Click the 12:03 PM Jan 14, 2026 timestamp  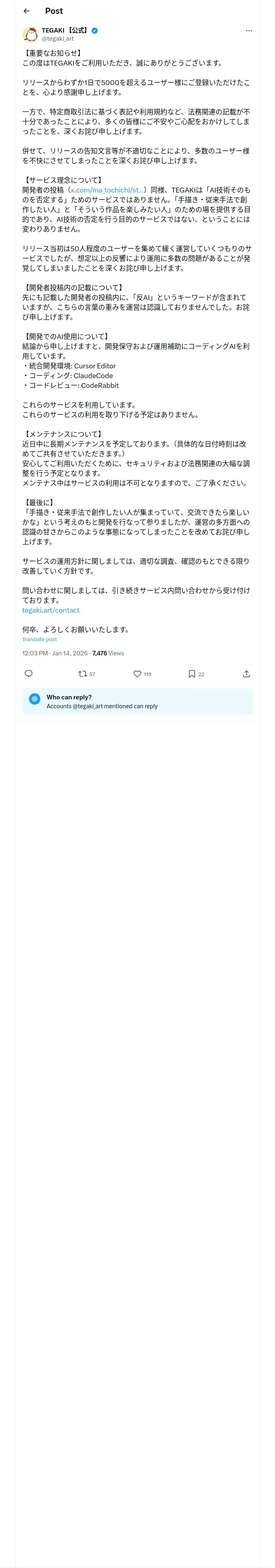[x=55, y=653]
